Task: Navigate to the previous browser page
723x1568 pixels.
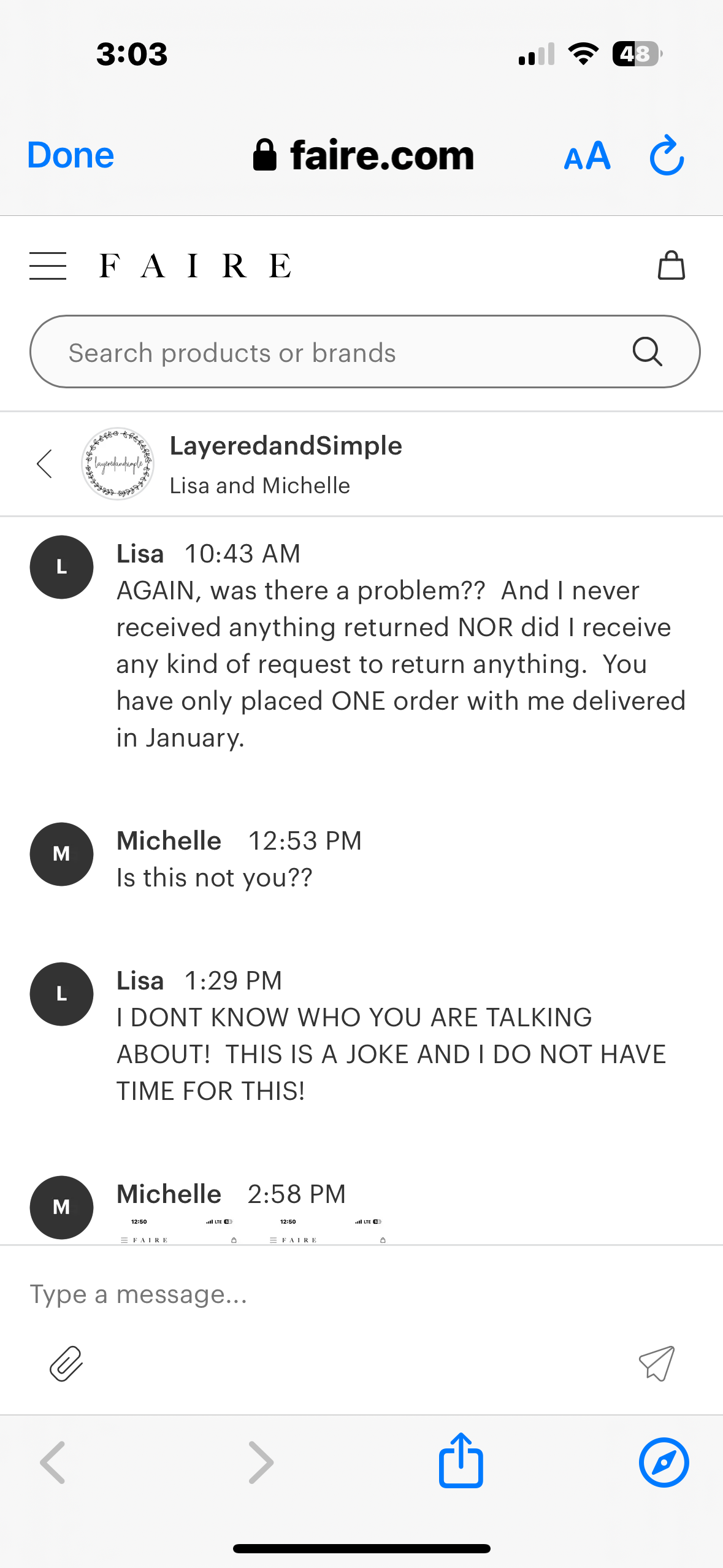Action: click(x=53, y=1462)
